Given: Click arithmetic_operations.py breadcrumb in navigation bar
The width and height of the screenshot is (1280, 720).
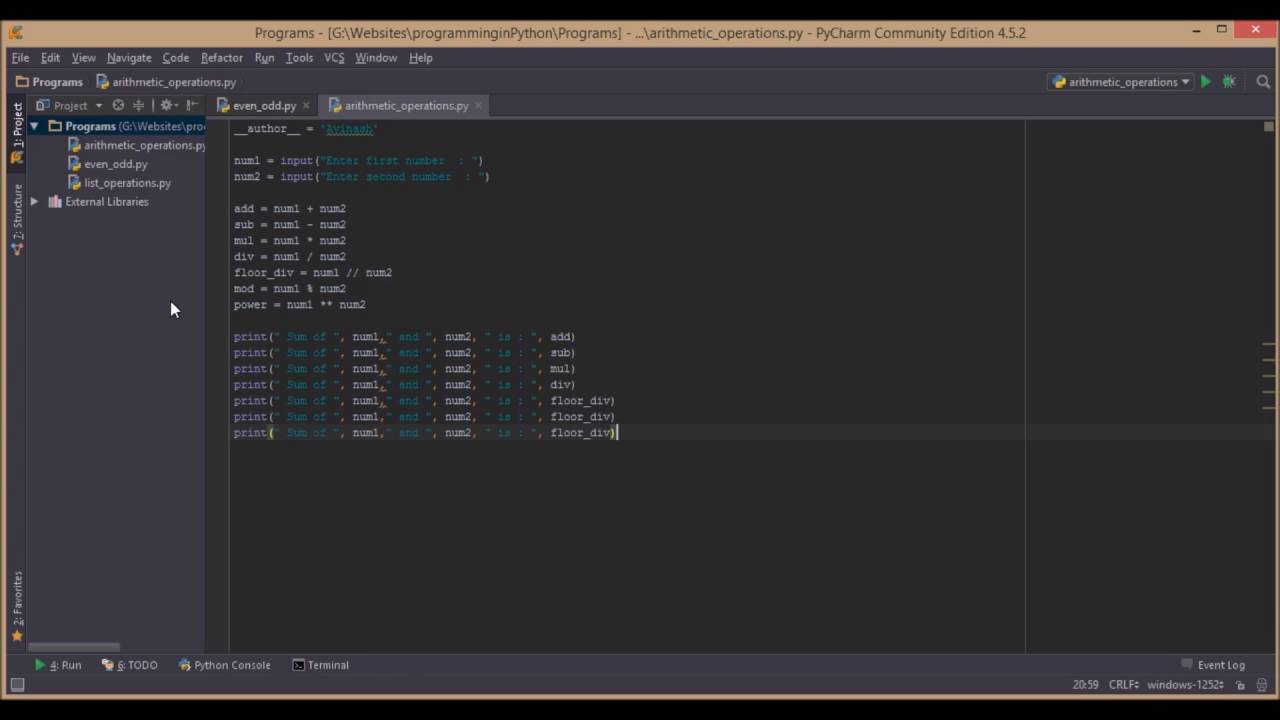Looking at the screenshot, I should tap(166, 82).
